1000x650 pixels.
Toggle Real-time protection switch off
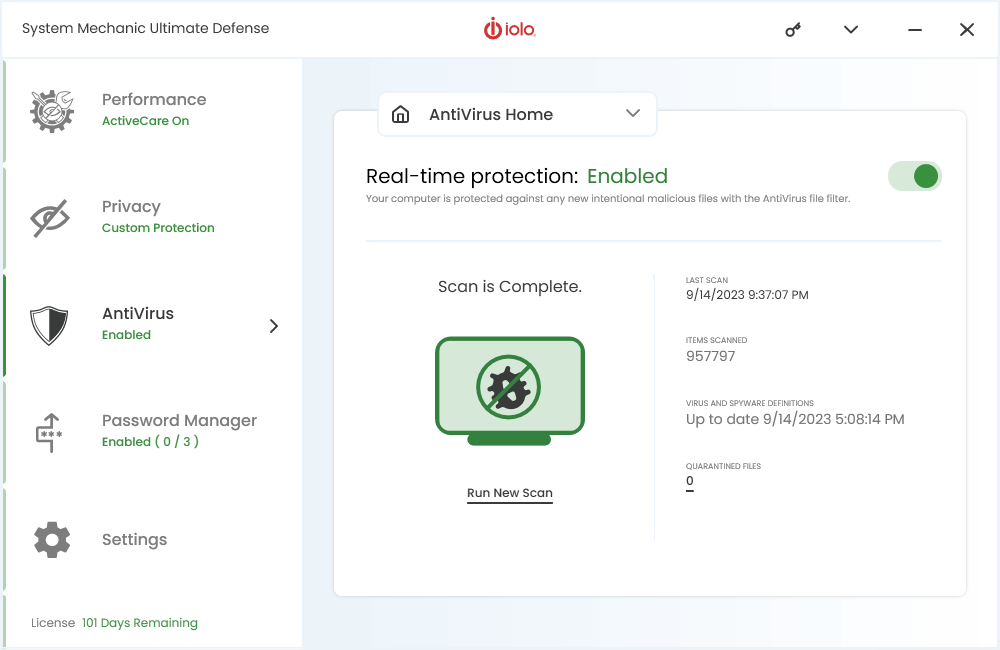915,177
